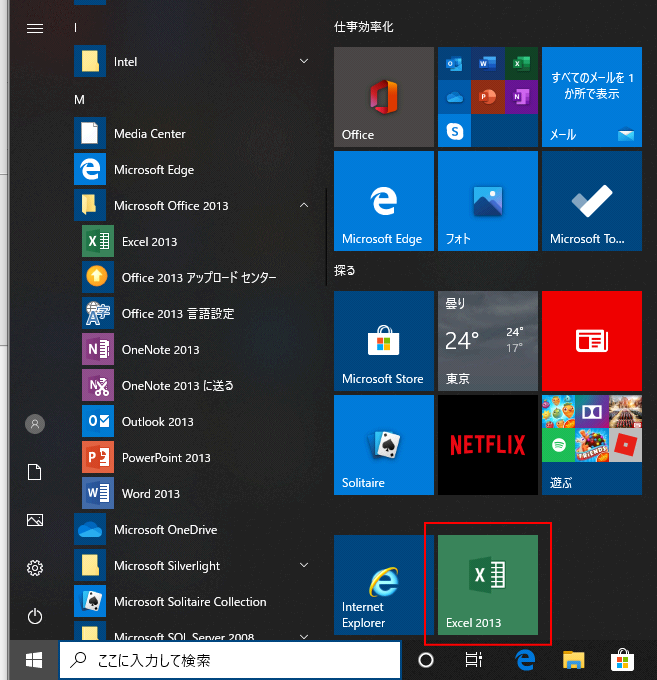Viewport: 657px width, 680px height.
Task: Click the Power button icon
Action: tap(35, 616)
